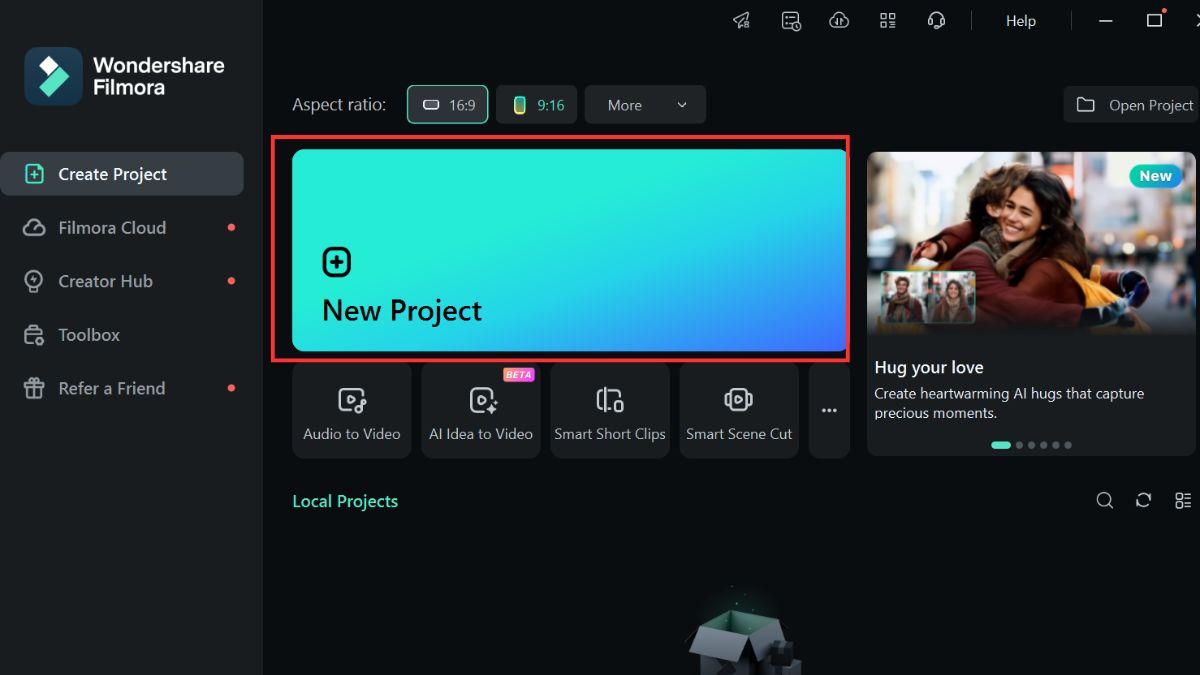Click the Local Projects heading
Viewport: 1200px width, 675px height.
(x=345, y=501)
